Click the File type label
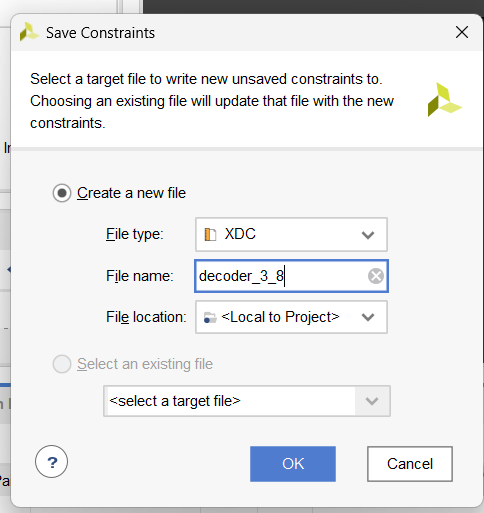 [x=135, y=234]
